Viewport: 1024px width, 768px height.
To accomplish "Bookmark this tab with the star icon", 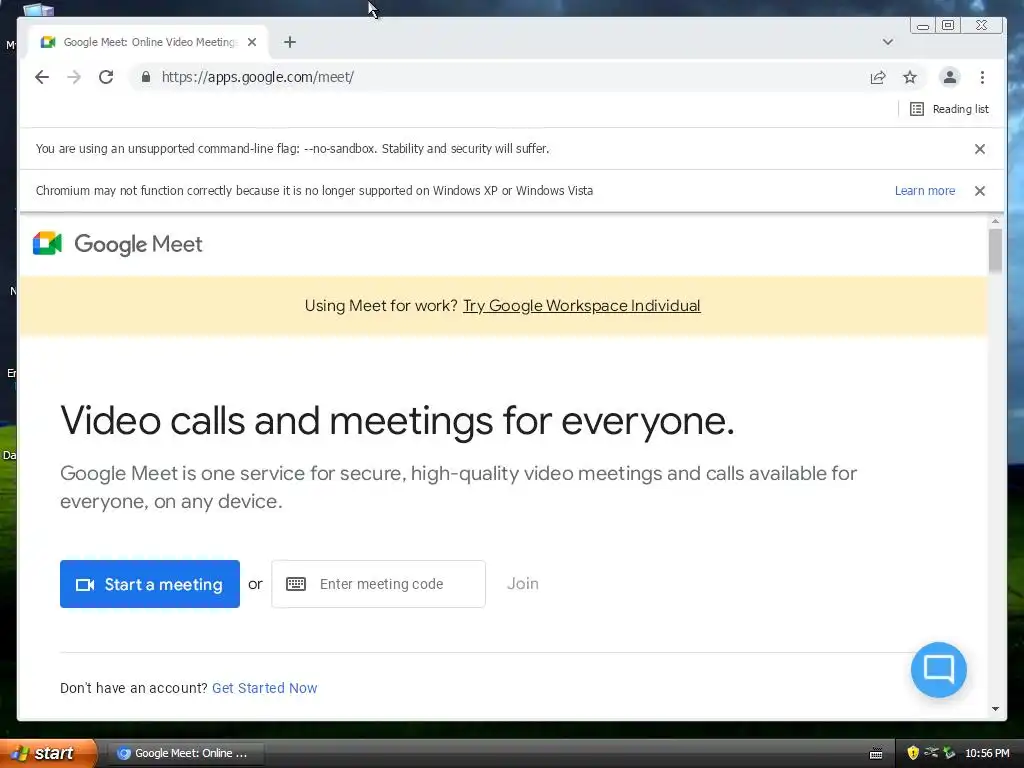I will (x=910, y=77).
